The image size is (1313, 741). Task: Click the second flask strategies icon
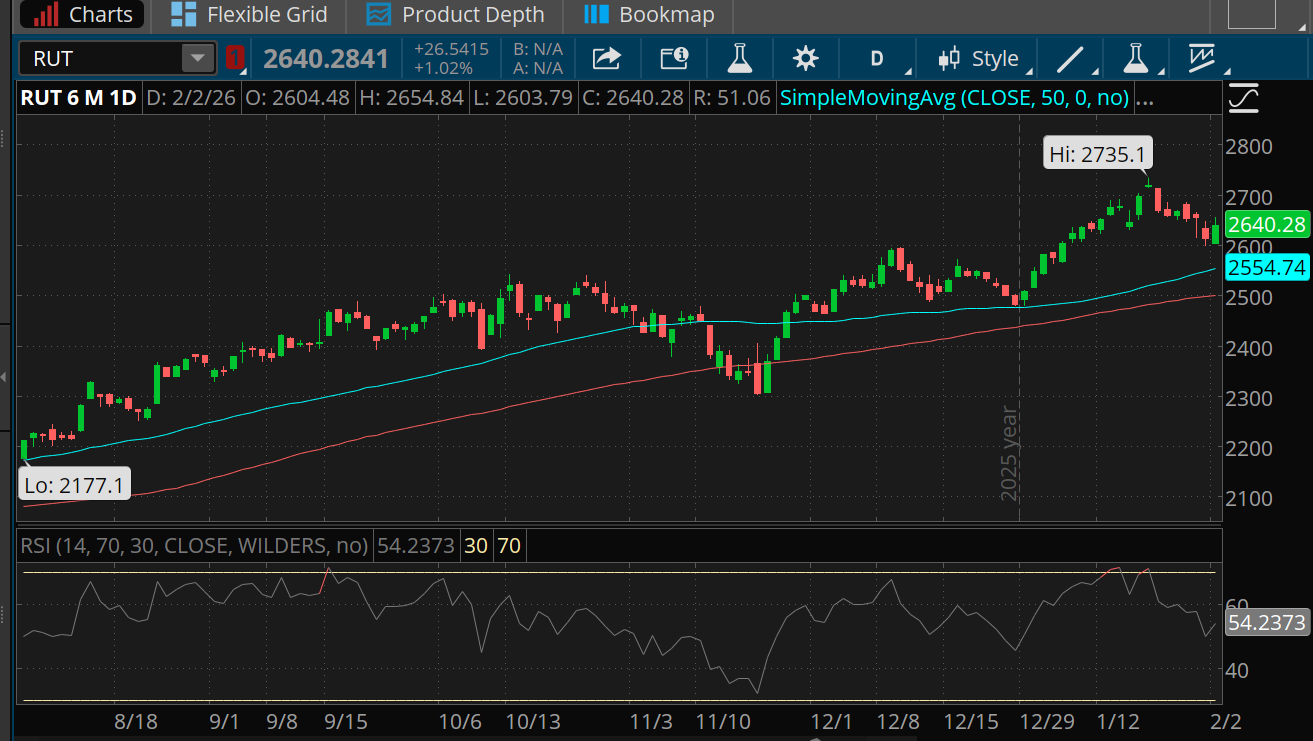[x=1136, y=58]
